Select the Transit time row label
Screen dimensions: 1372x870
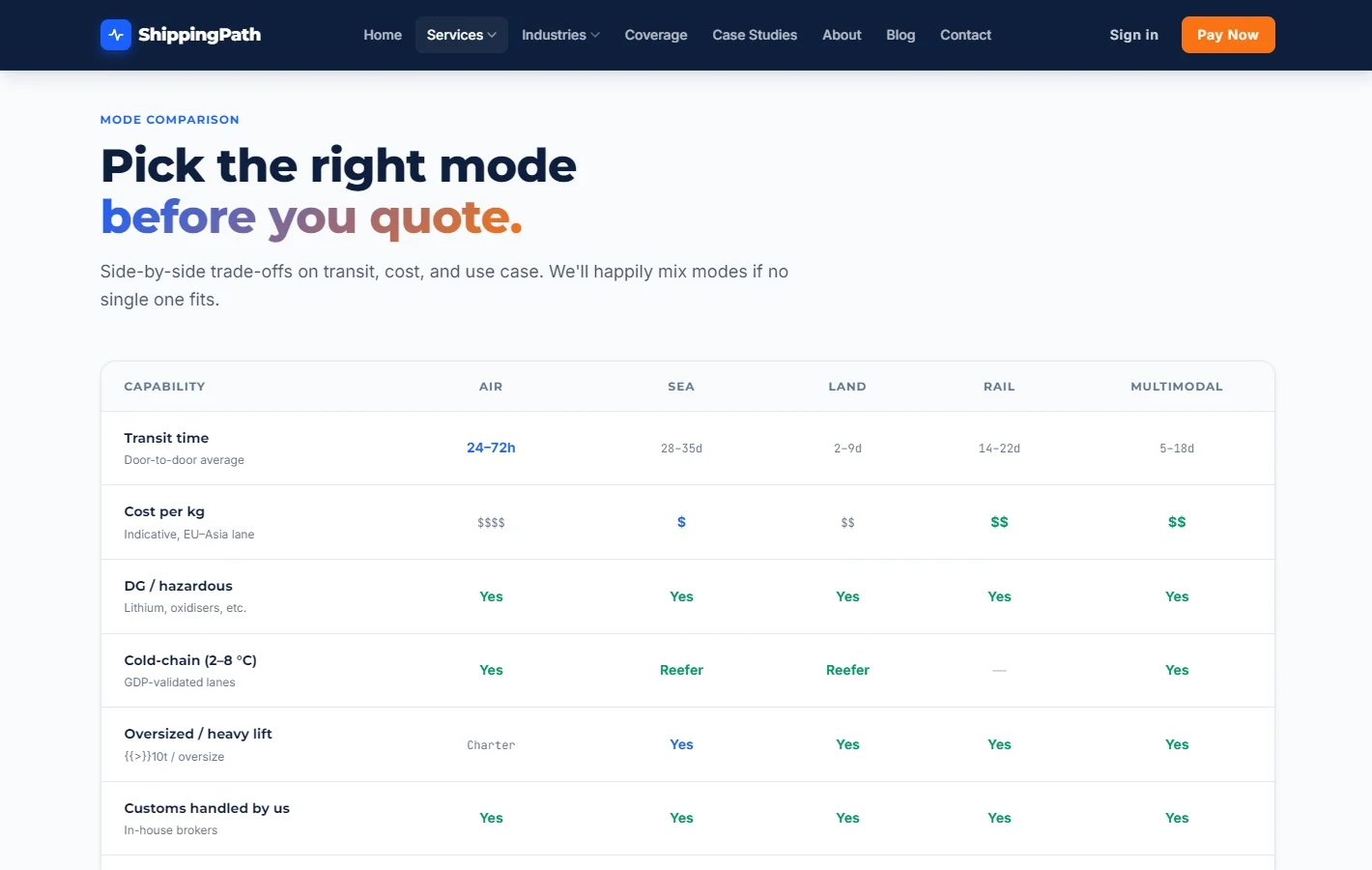[166, 438]
